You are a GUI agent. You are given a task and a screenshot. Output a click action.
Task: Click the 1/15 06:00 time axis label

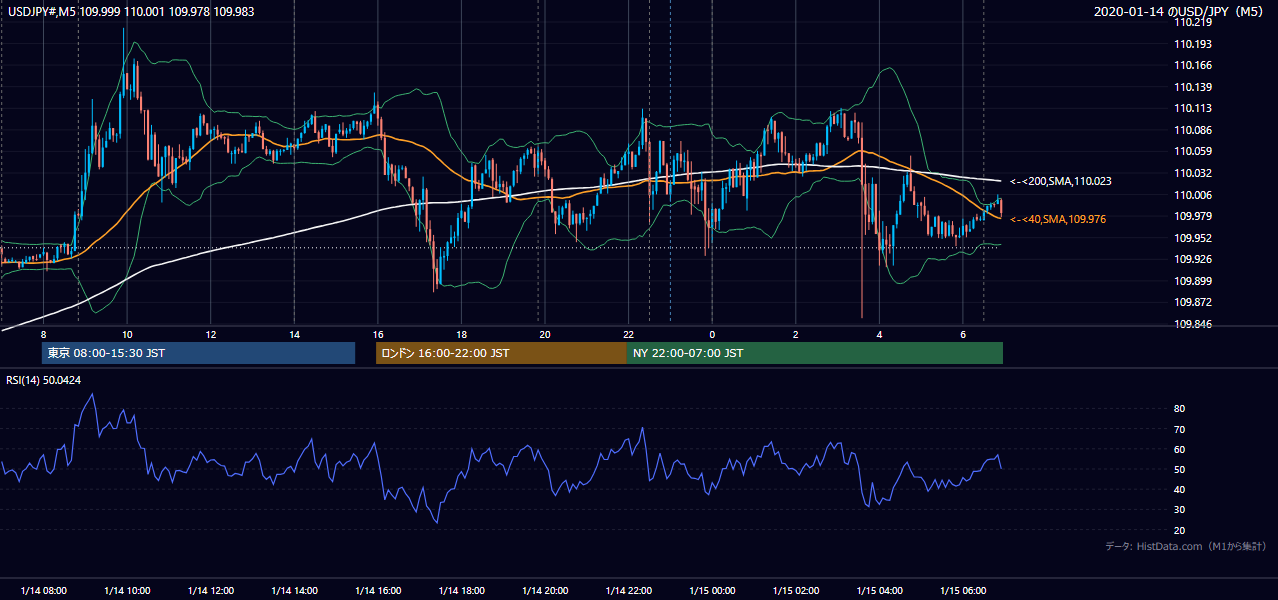coord(964,590)
